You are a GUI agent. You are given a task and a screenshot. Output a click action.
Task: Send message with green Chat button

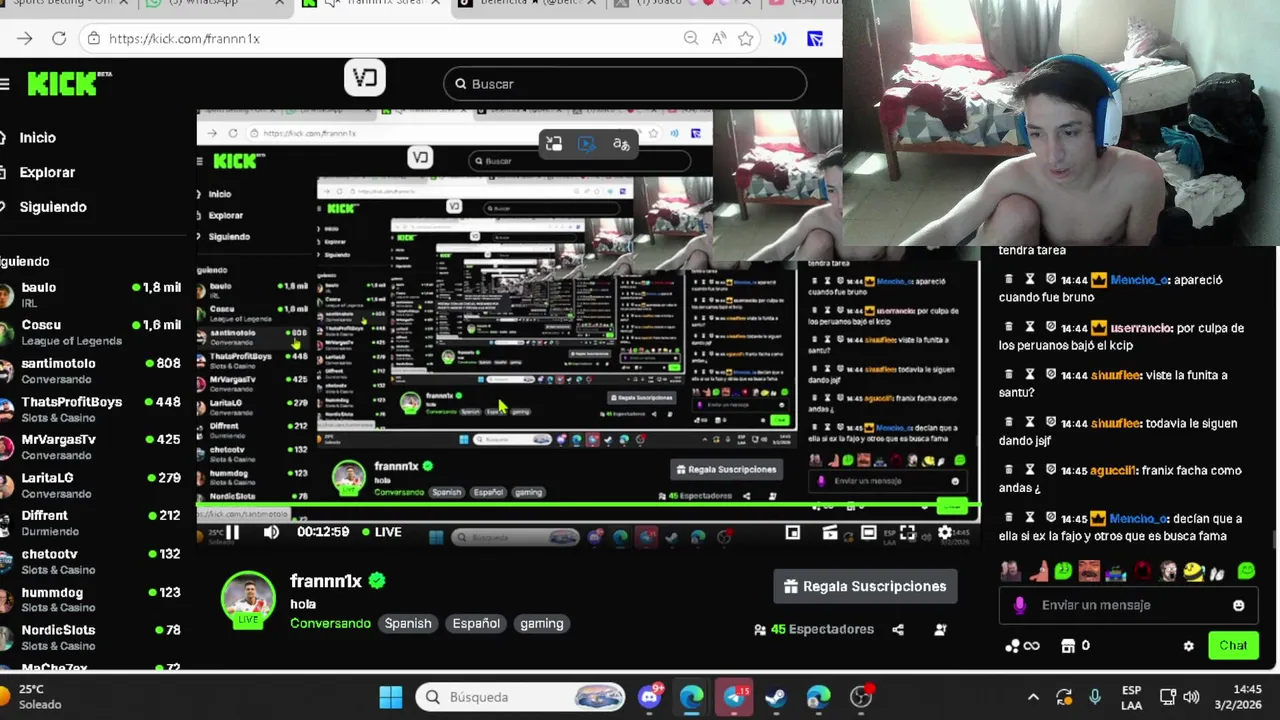tap(1233, 646)
